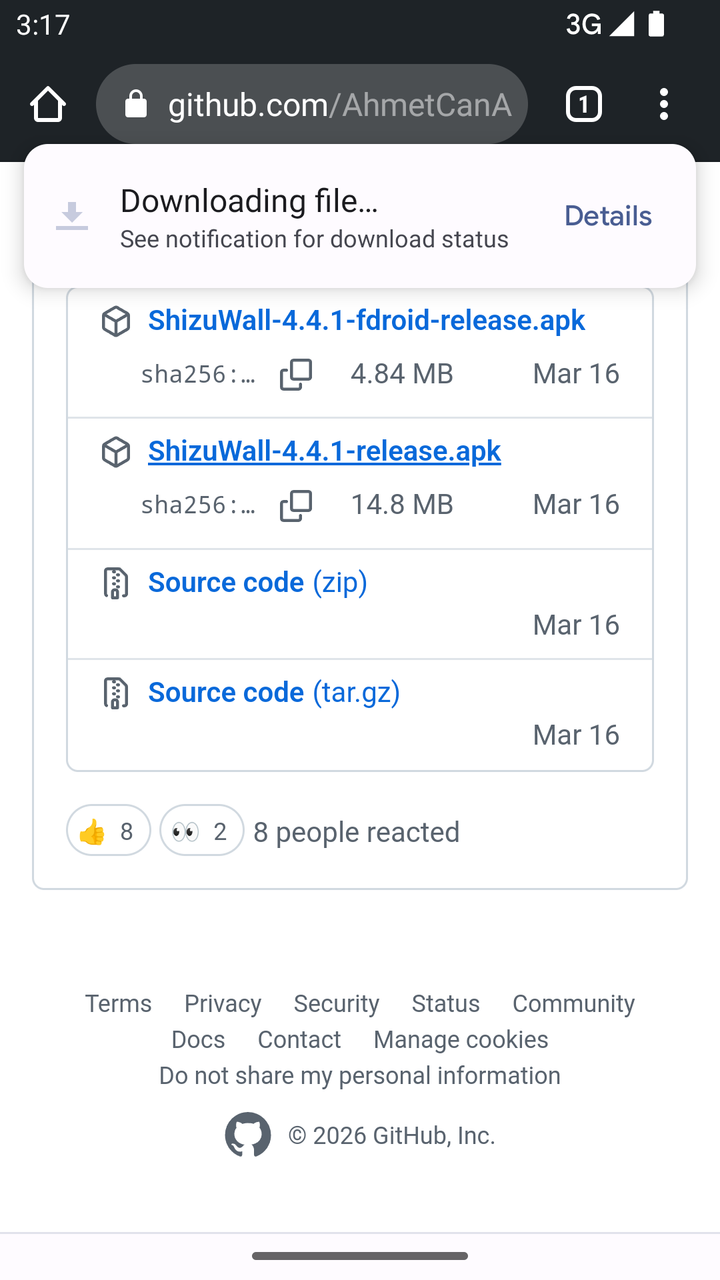Open the Privacy footer link

222,1003
